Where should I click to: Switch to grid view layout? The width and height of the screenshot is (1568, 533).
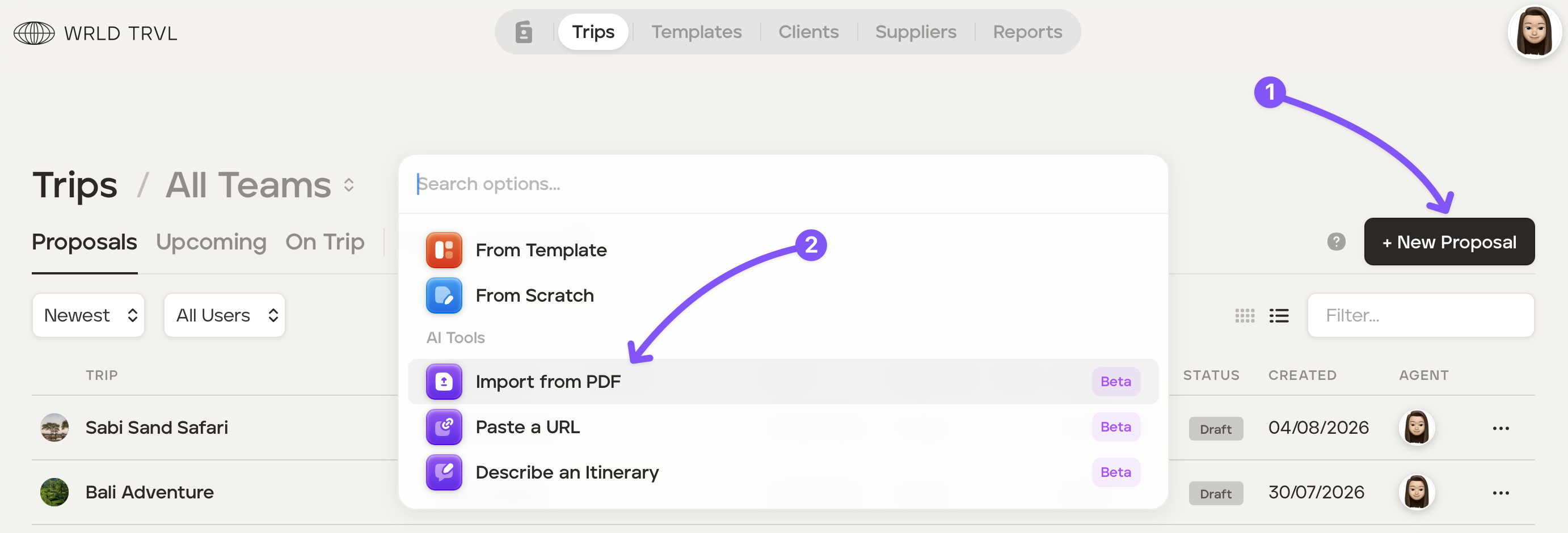pos(1245,315)
